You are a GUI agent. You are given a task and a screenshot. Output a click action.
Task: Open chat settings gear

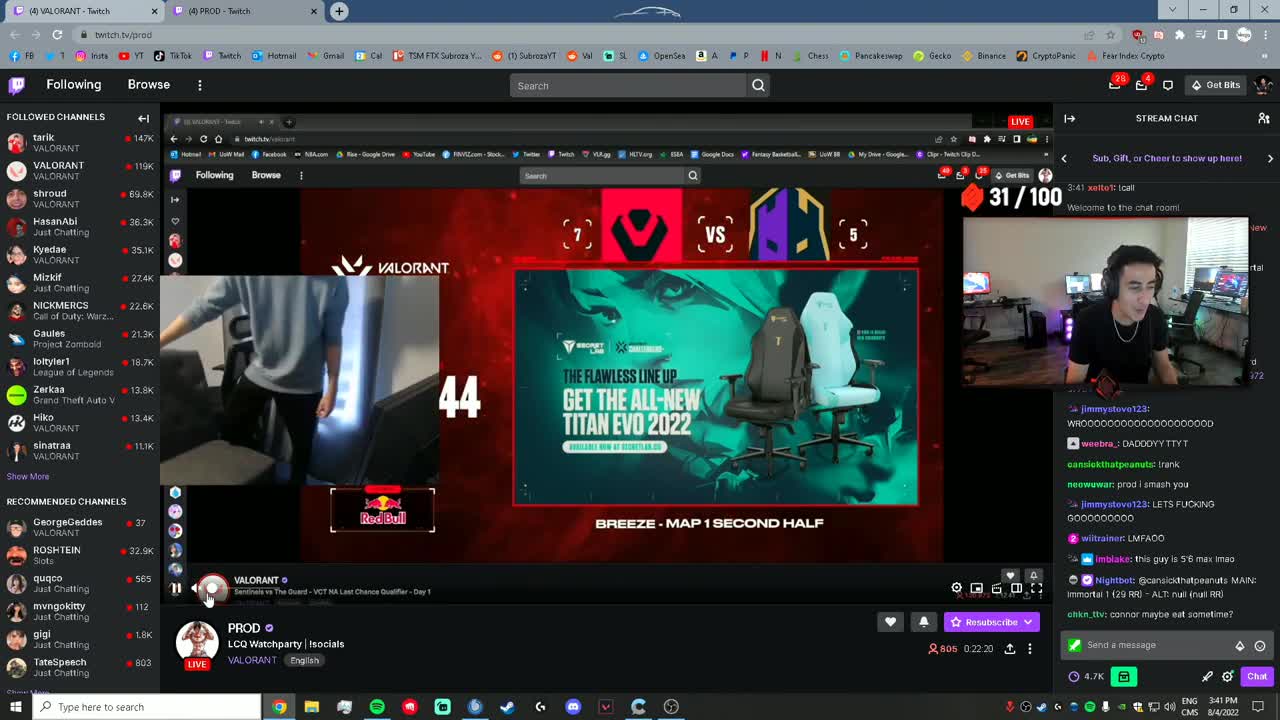coord(1228,677)
